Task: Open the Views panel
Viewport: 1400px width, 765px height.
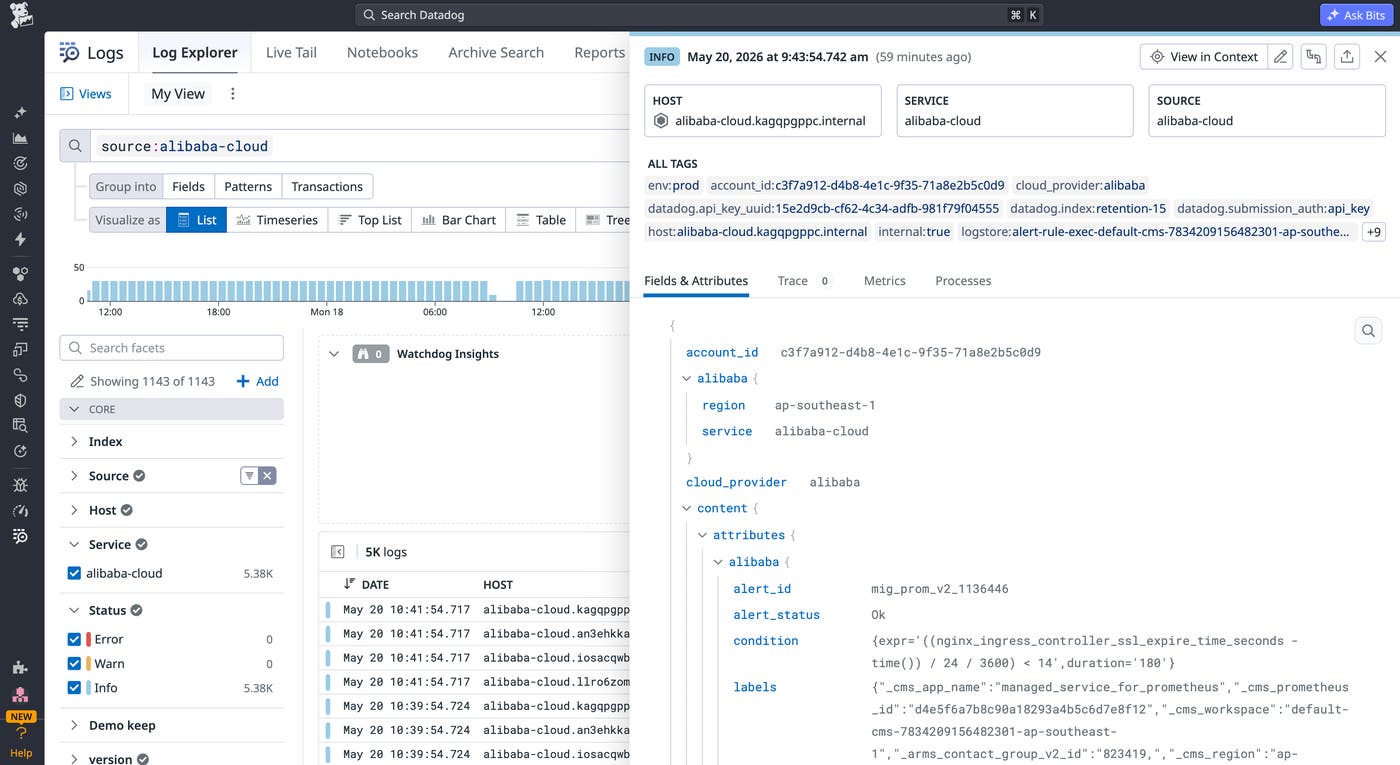Action: 86,94
